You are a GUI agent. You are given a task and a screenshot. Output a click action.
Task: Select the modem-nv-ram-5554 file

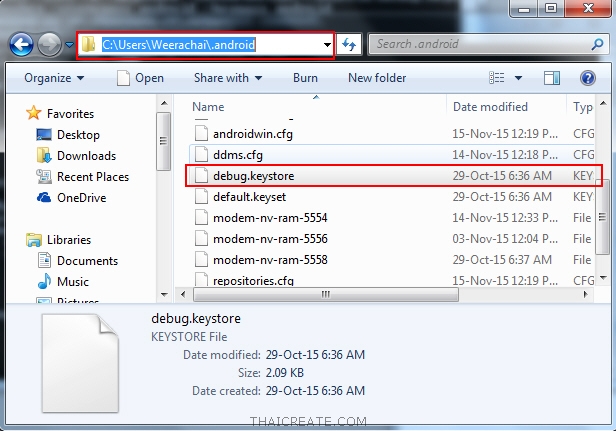coord(270,218)
